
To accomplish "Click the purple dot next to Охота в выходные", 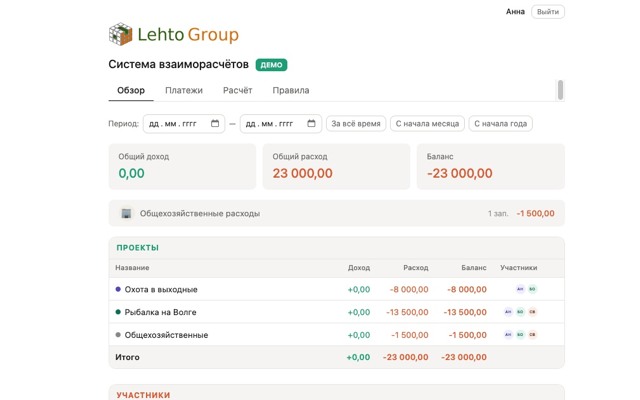I will point(118,289).
